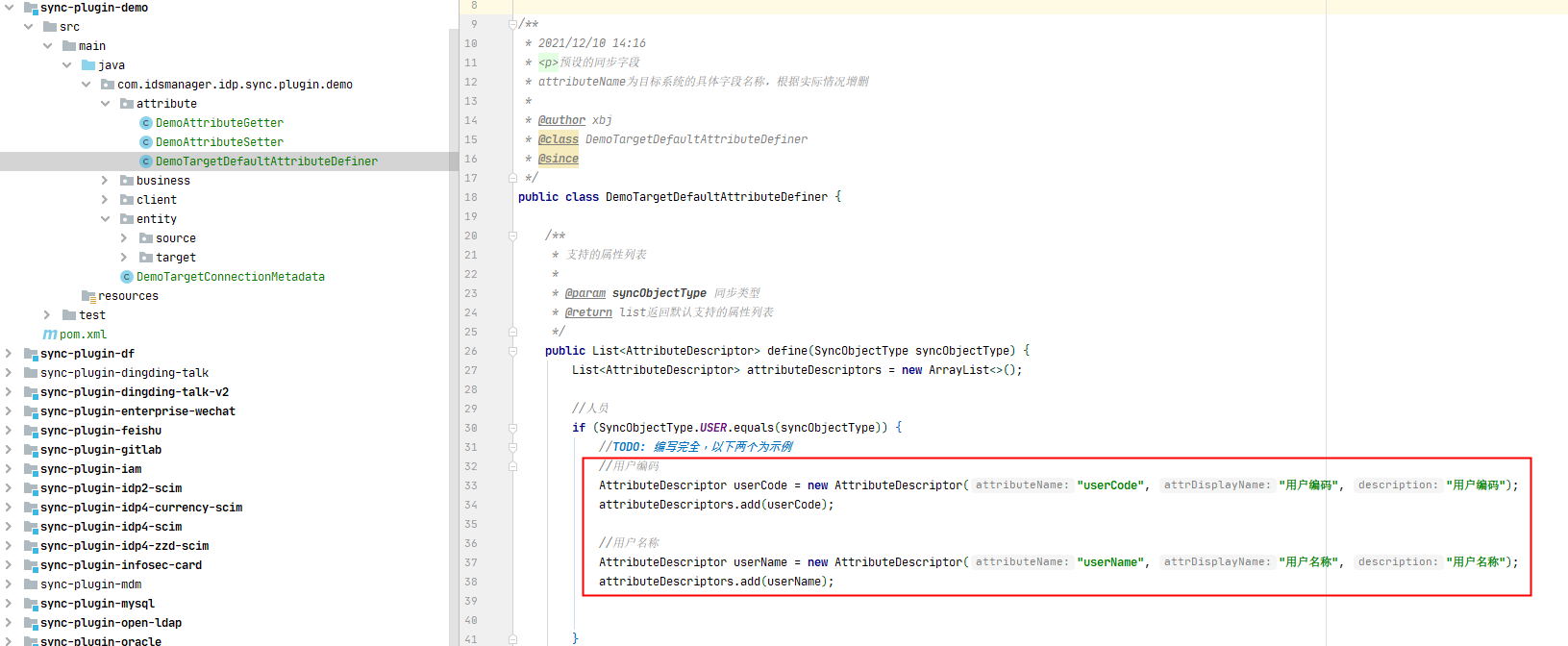
Task: Click the Maven pom.xml file icon
Action: coord(50,335)
